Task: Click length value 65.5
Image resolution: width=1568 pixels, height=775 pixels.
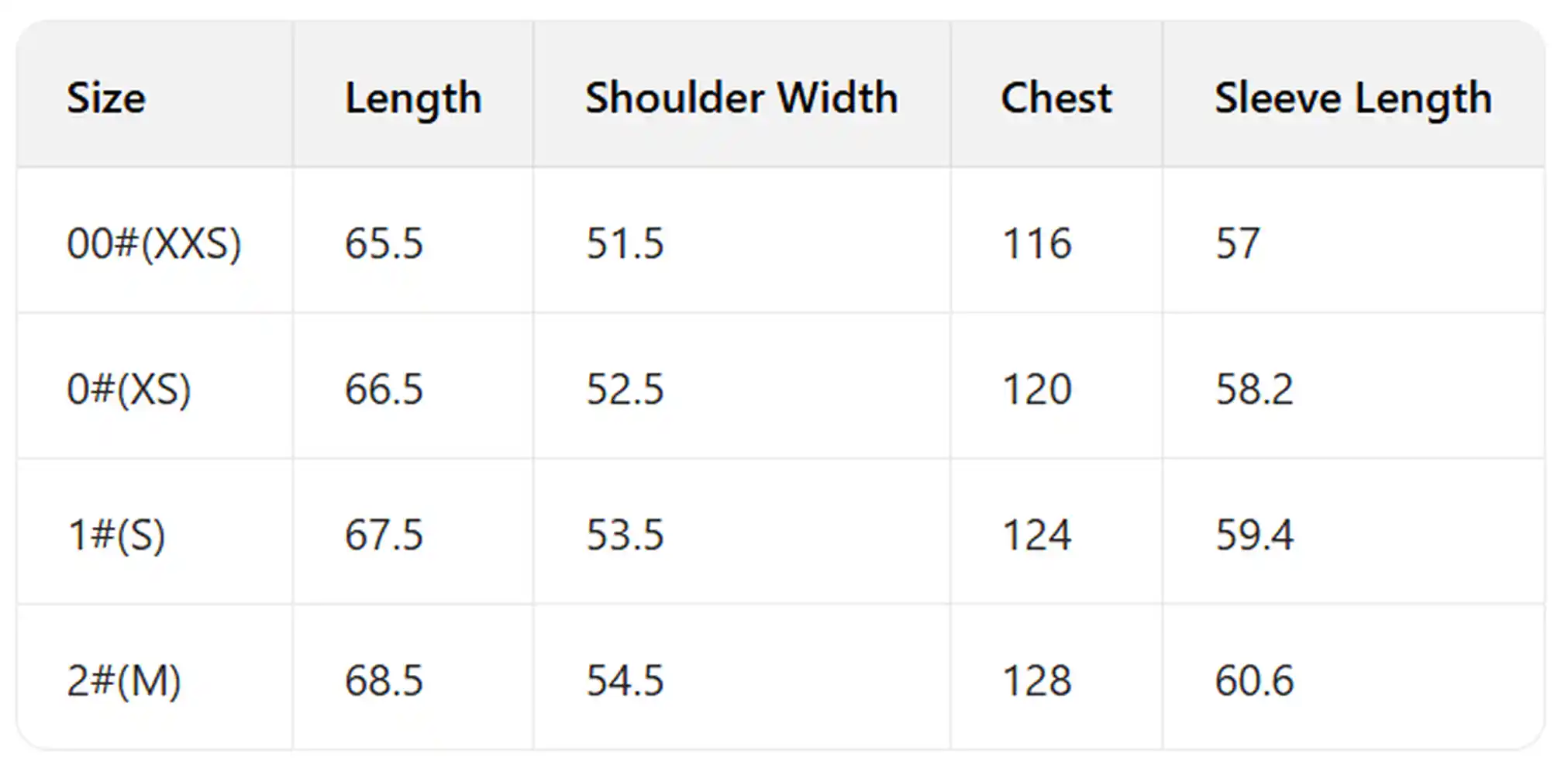Action: click(x=384, y=243)
